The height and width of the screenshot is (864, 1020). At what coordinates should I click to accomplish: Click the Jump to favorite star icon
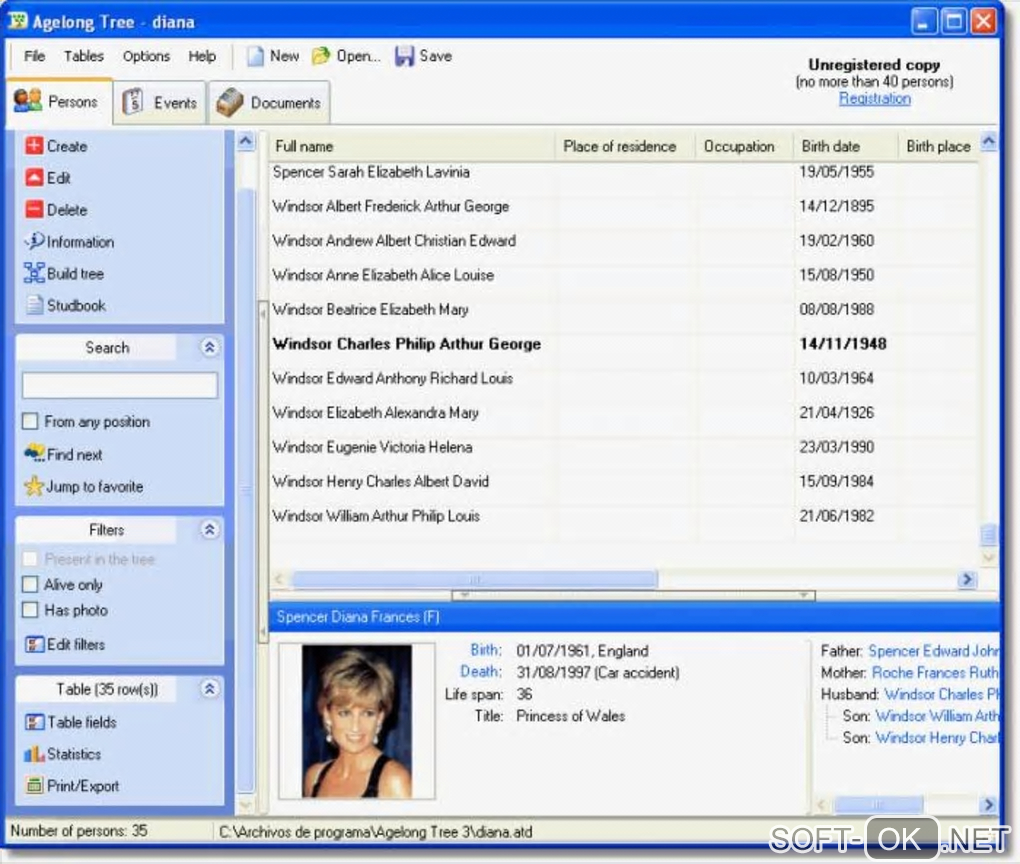[34, 485]
